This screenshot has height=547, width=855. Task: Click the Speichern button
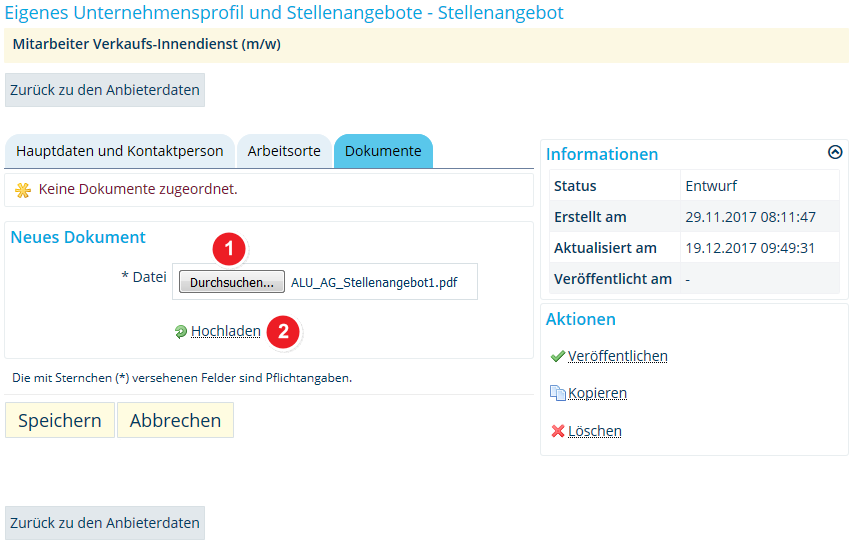point(60,420)
